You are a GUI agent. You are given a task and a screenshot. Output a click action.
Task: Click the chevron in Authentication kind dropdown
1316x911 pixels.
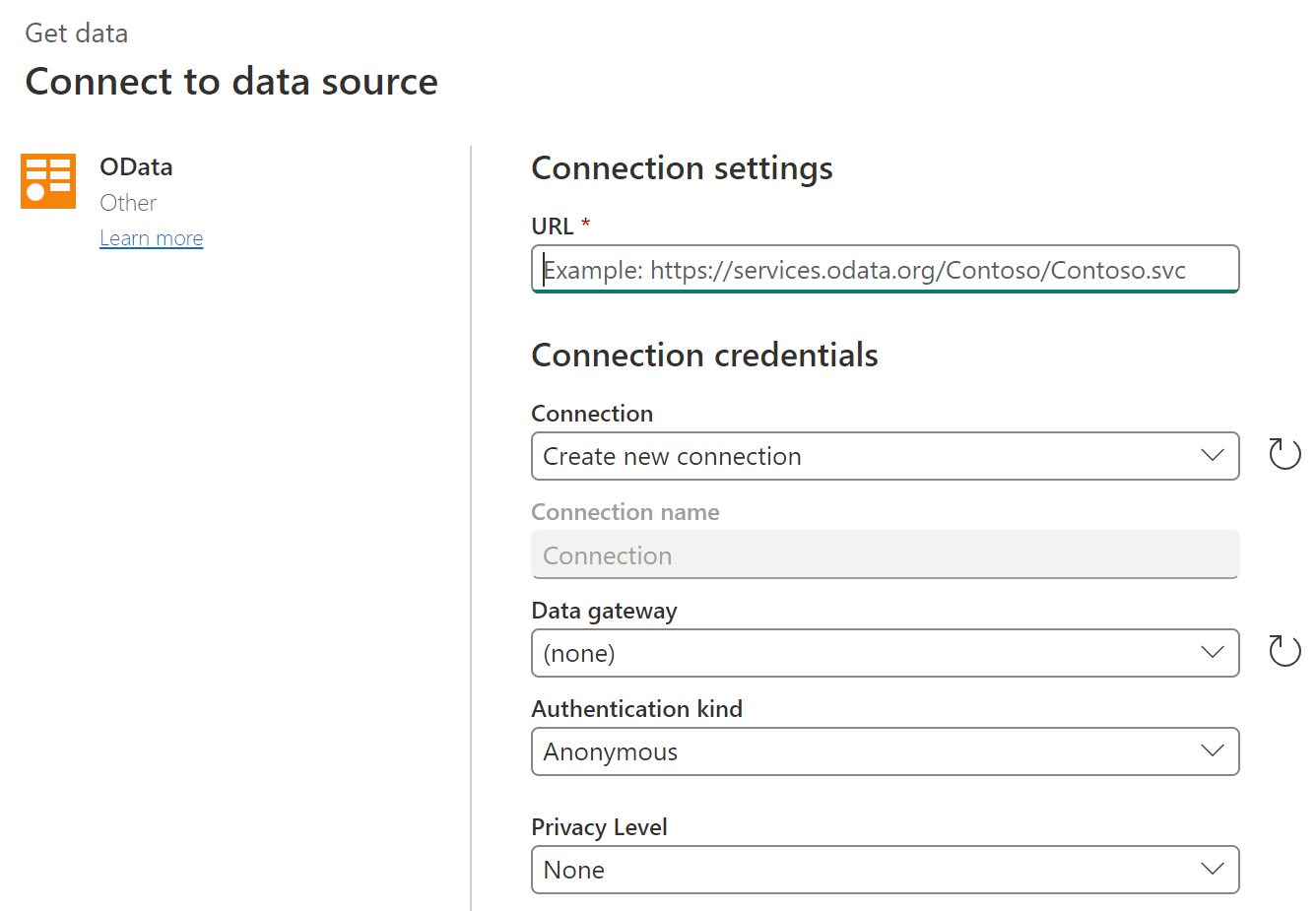[x=1212, y=750]
